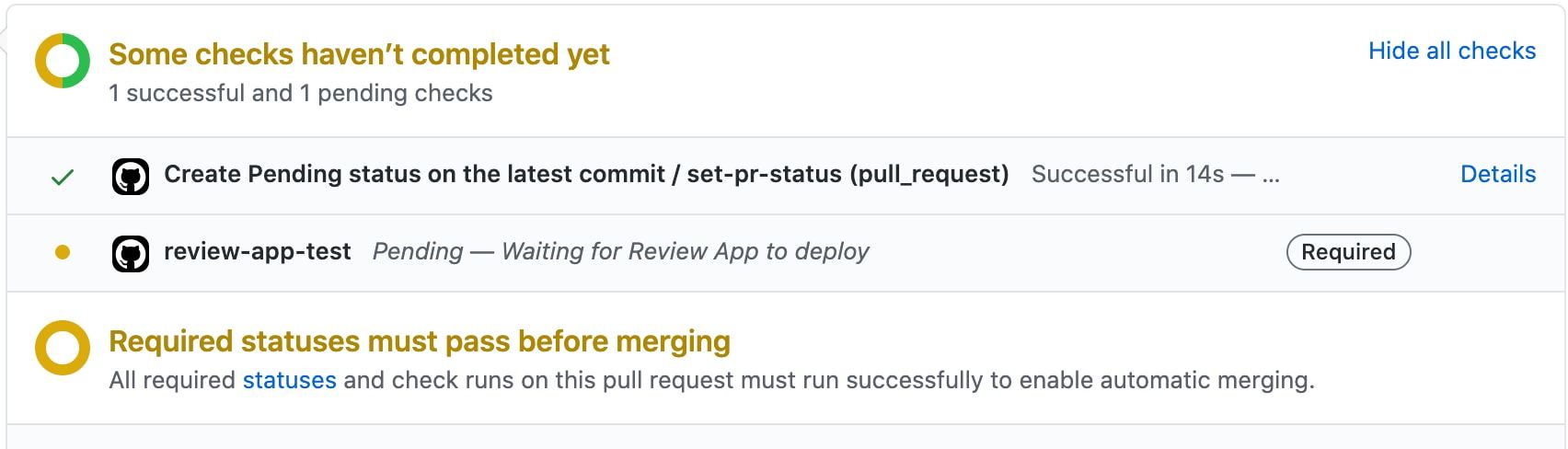Click 'Pending — Waiting for Review App to deploy'
The image size is (1568, 449).
(x=621, y=251)
